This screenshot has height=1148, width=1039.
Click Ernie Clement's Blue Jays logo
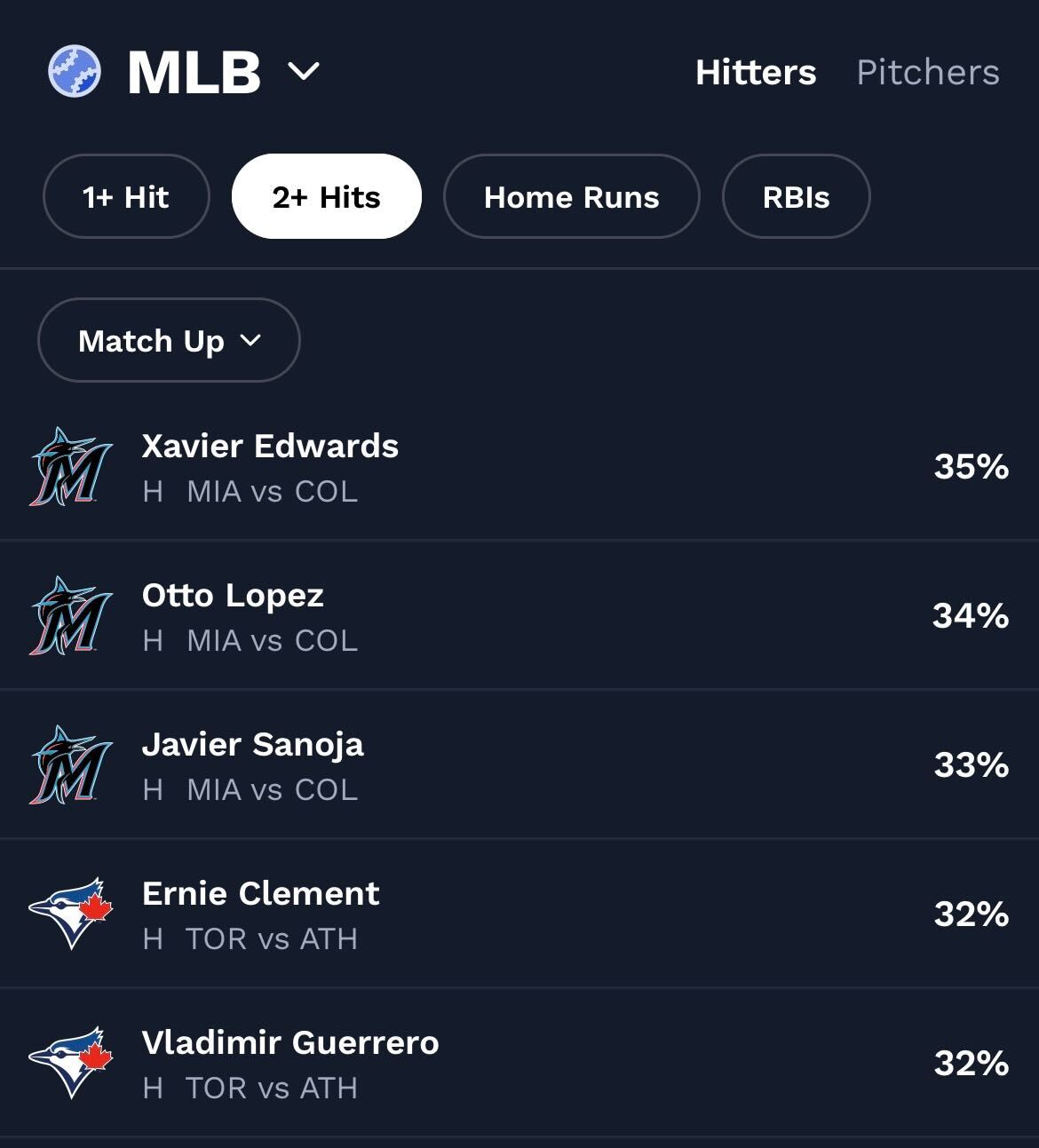[70, 914]
